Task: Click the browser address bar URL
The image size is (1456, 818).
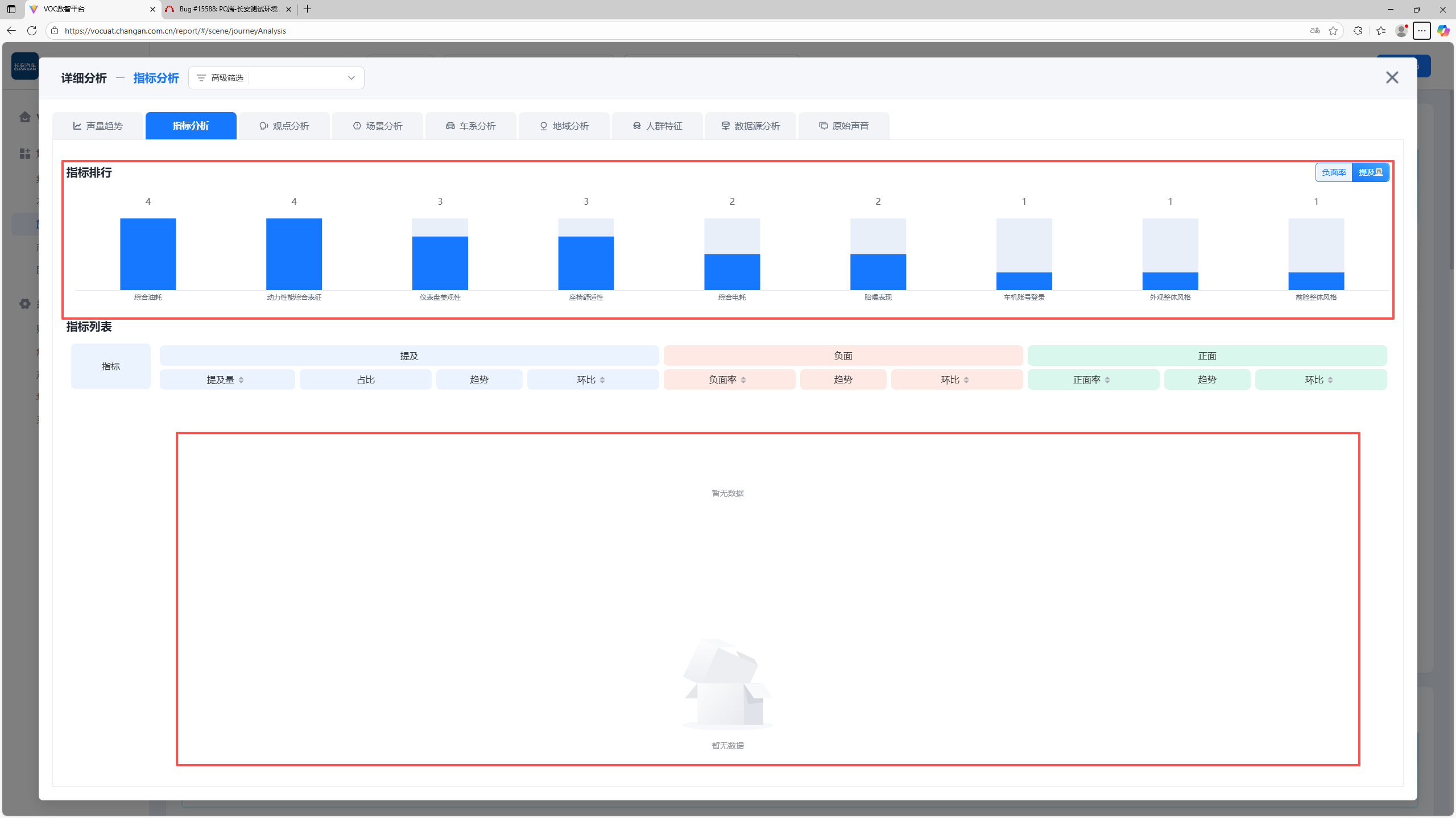Action: [x=175, y=31]
